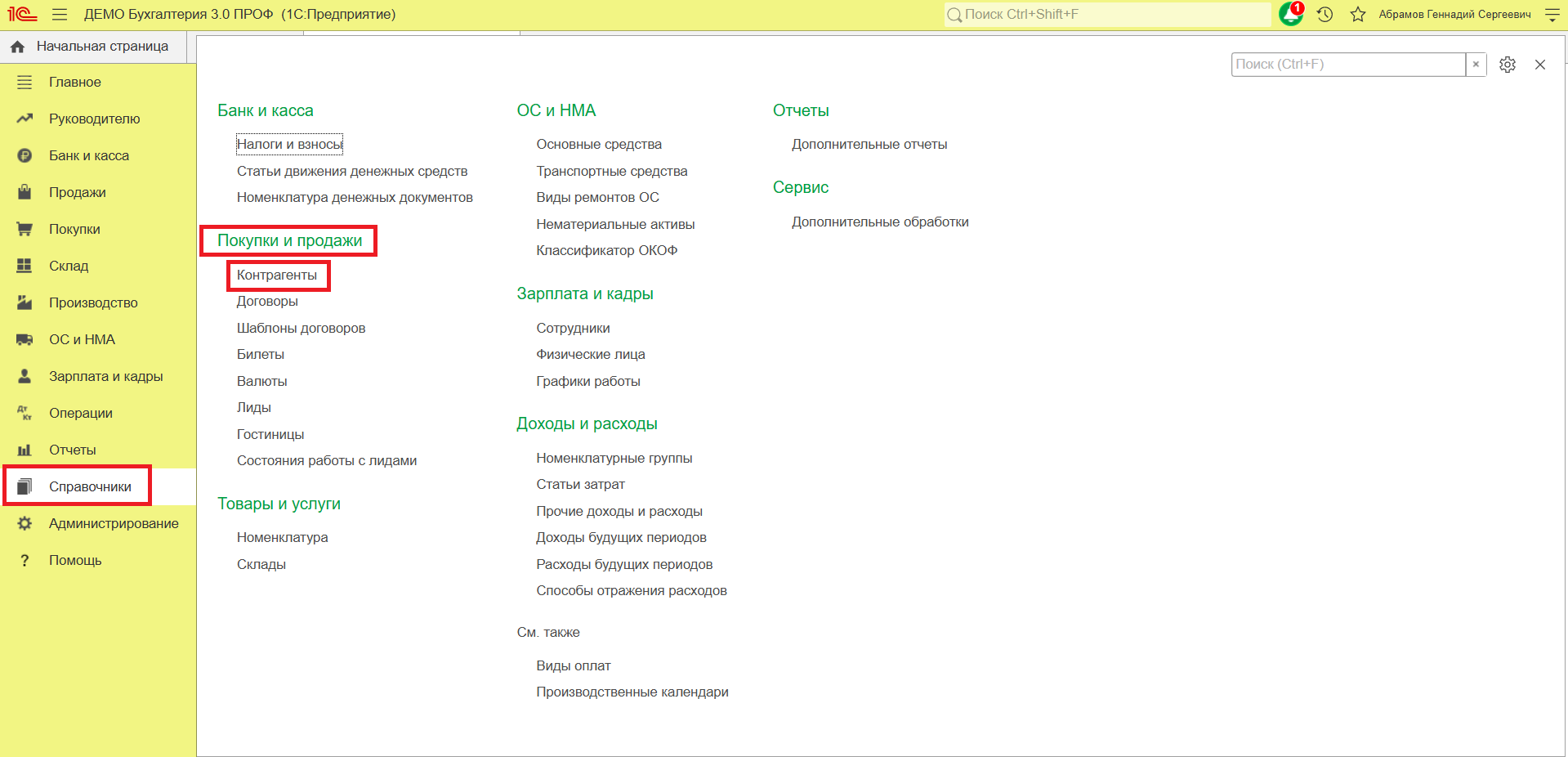Screen dimensions: 1568x757
Task: Open service menu icon beside username
Action: pos(1552,15)
